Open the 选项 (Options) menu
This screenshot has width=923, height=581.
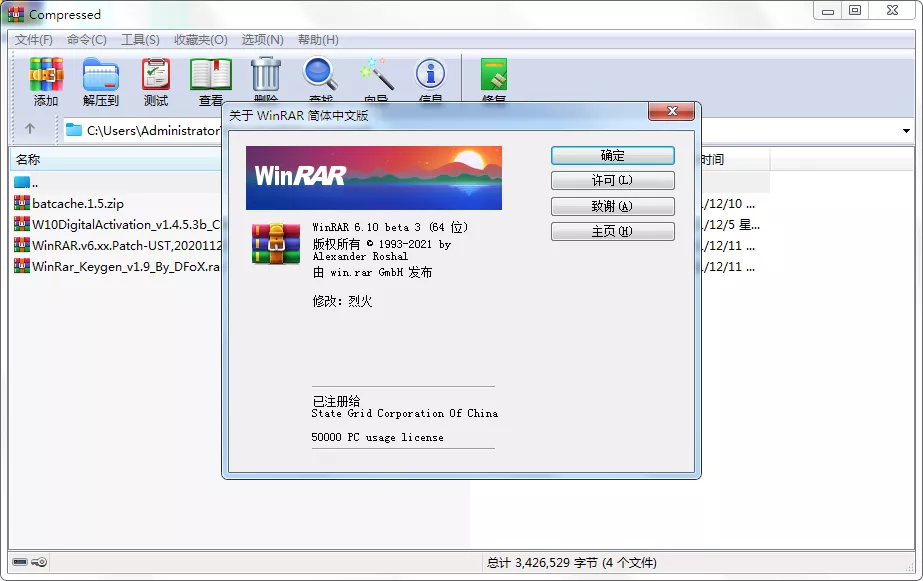pyautogui.click(x=262, y=40)
